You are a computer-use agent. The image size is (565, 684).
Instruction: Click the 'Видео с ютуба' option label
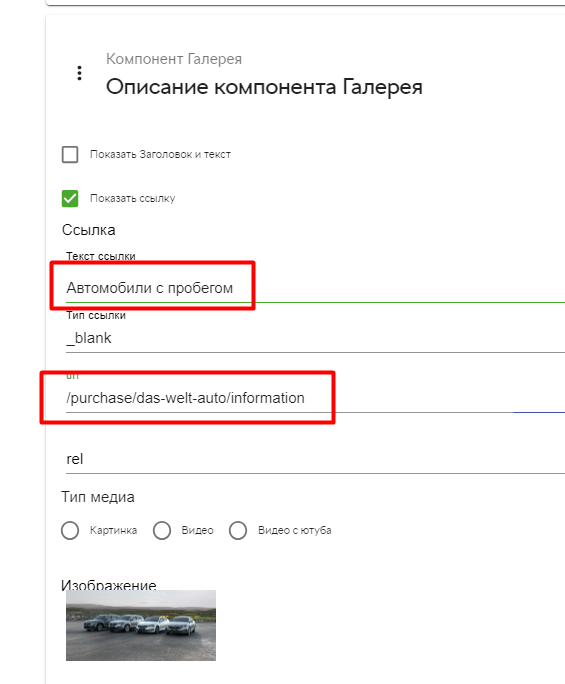pos(294,530)
